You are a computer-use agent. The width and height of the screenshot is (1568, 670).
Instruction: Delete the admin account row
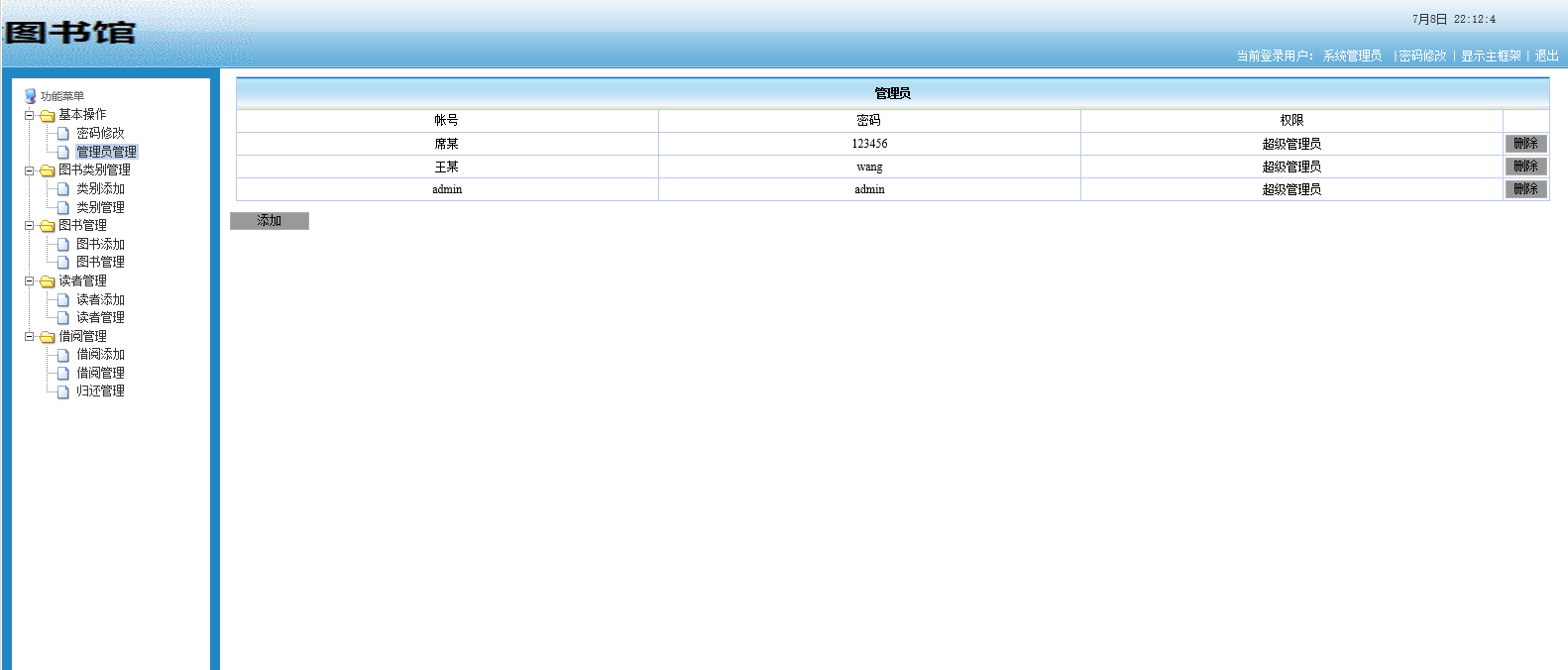point(1525,189)
